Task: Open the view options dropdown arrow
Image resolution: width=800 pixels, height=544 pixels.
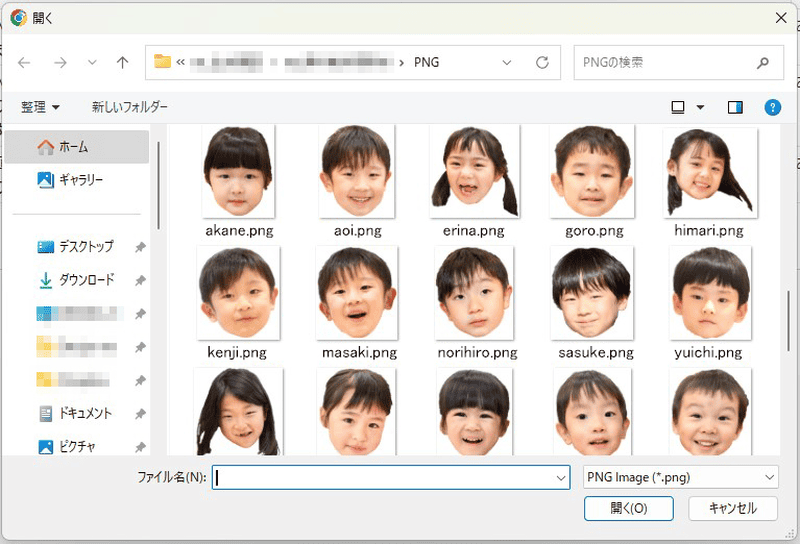Action: click(701, 107)
